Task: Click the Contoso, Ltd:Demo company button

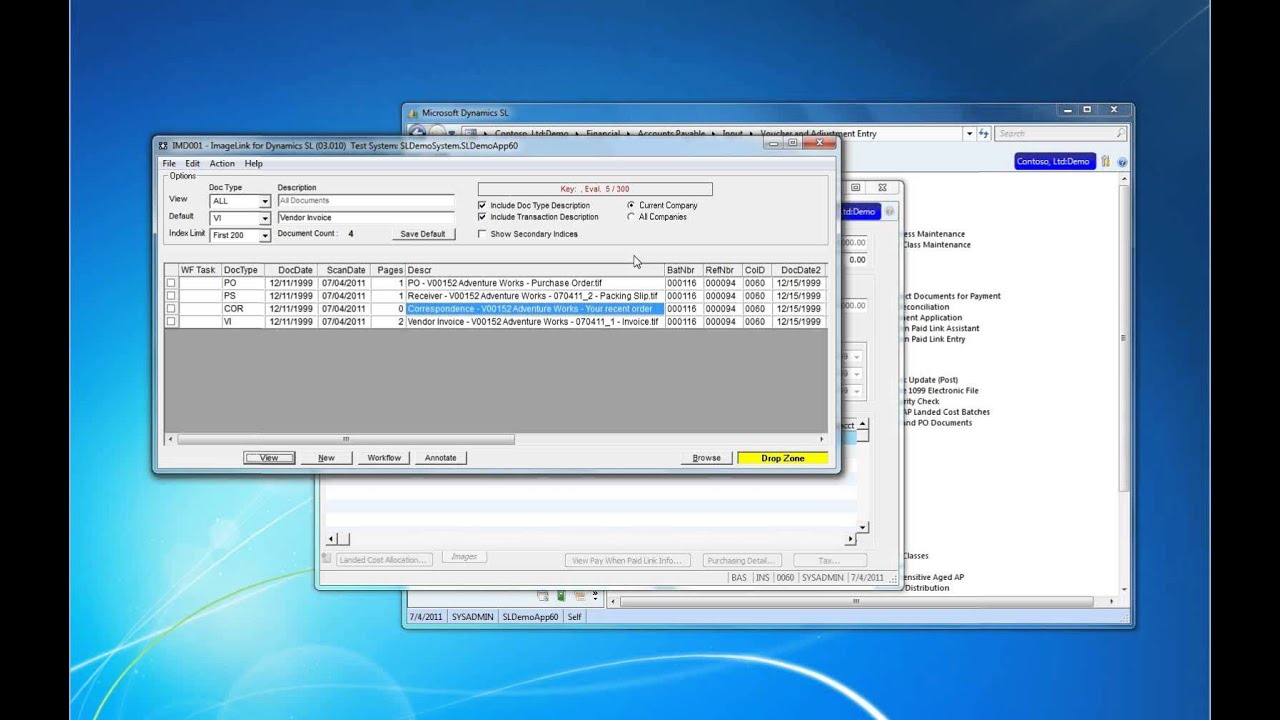Action: (1053, 161)
